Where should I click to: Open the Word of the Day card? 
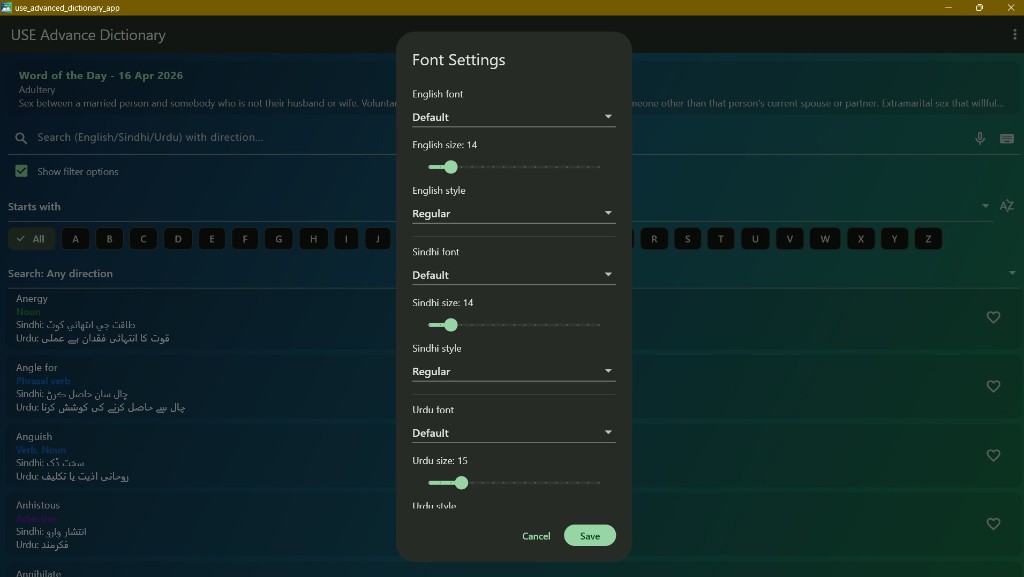click(x=512, y=89)
